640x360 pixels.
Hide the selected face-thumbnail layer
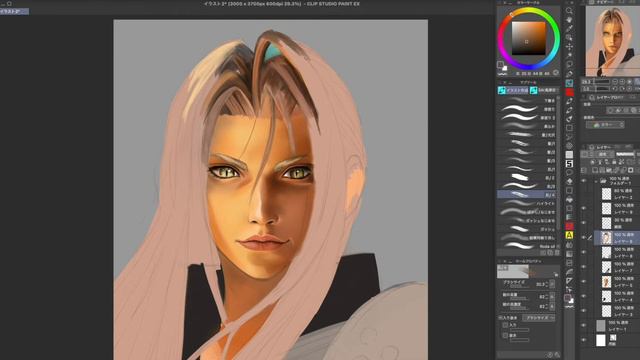[x=583, y=238]
